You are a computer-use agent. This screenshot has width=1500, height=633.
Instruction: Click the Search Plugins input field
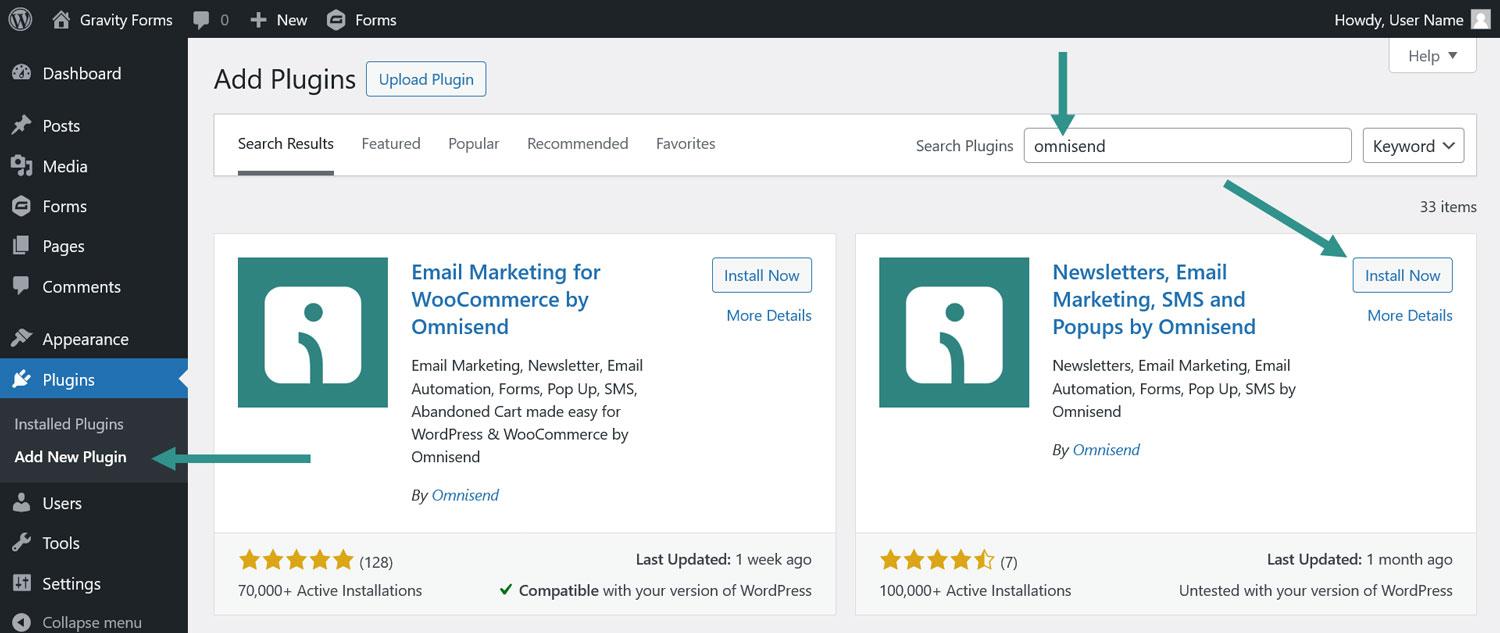point(1188,146)
